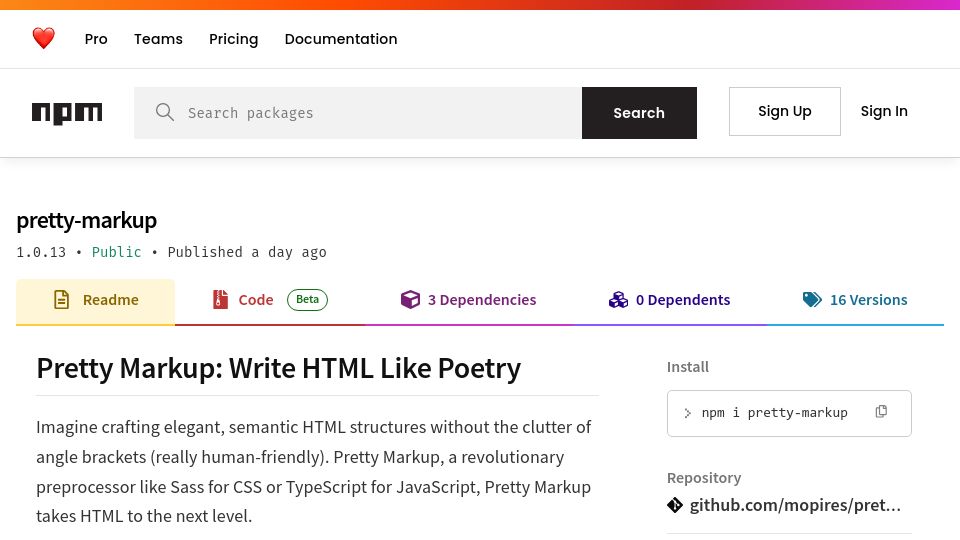Click the git repository diamond icon
The height and width of the screenshot is (540, 960).
(x=675, y=505)
